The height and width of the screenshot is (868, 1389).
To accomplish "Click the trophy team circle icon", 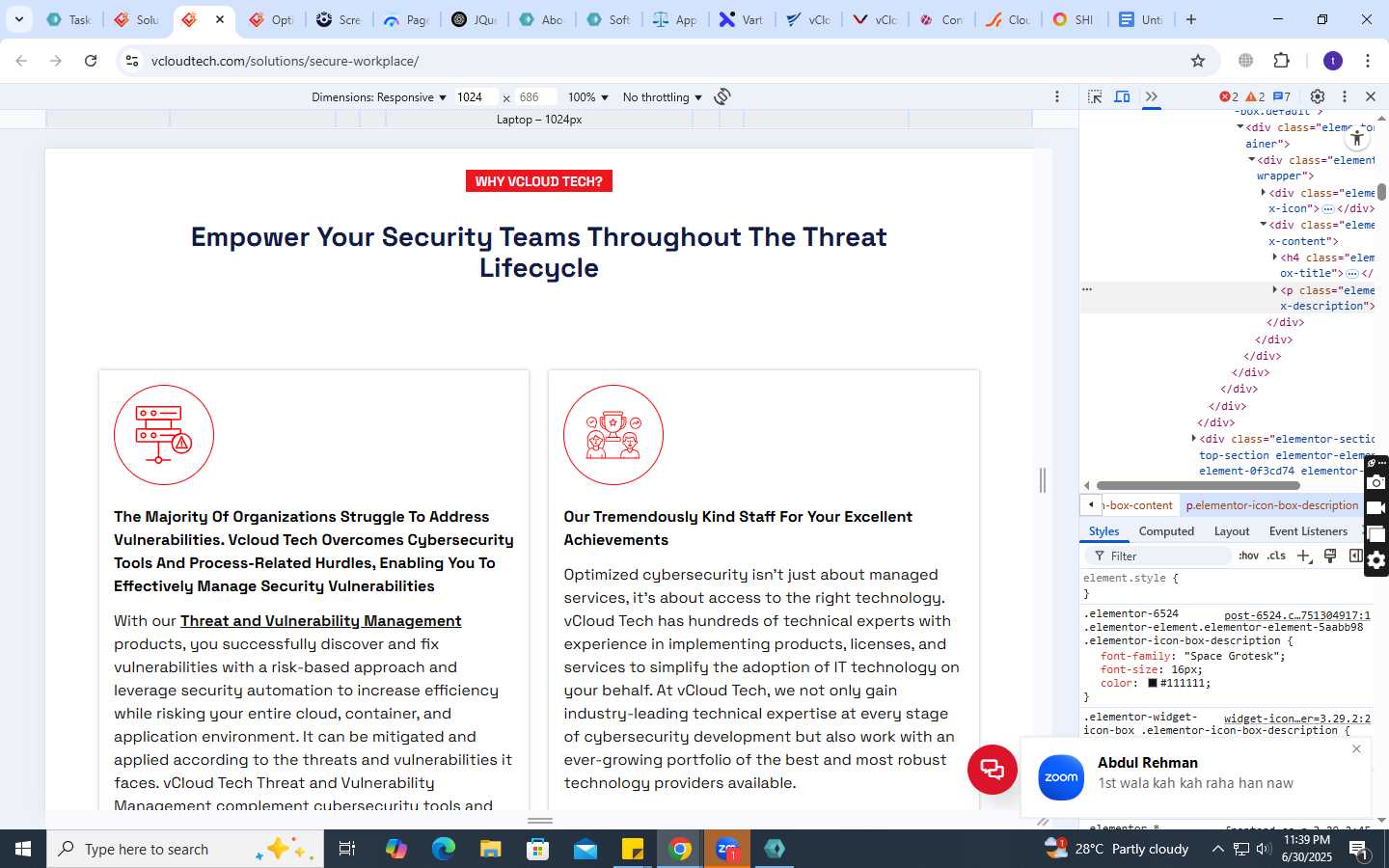I will 613,435.
